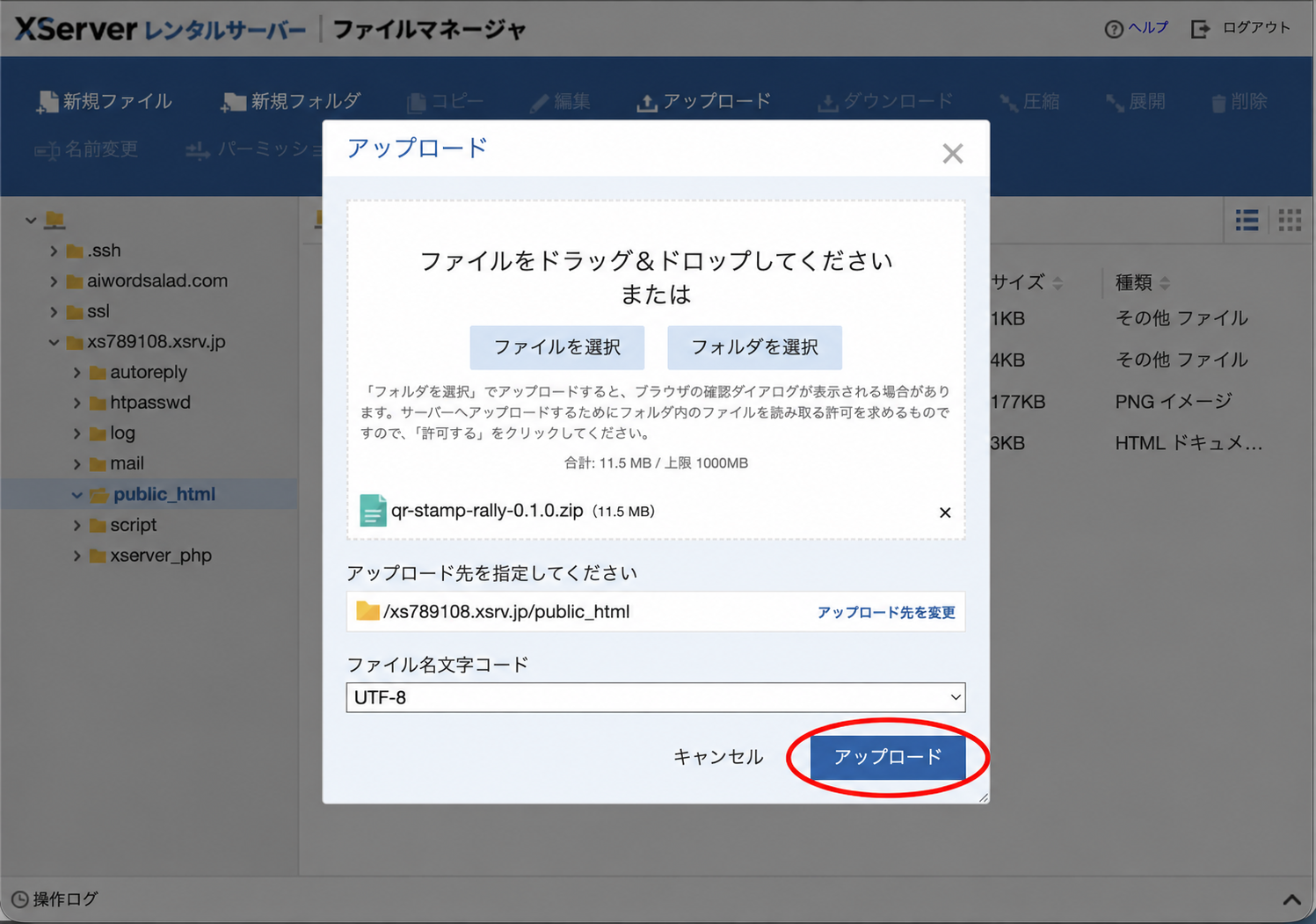This screenshot has width=1316, height=924.
Task: Click the ファイルを選択 button
Action: tap(557, 347)
